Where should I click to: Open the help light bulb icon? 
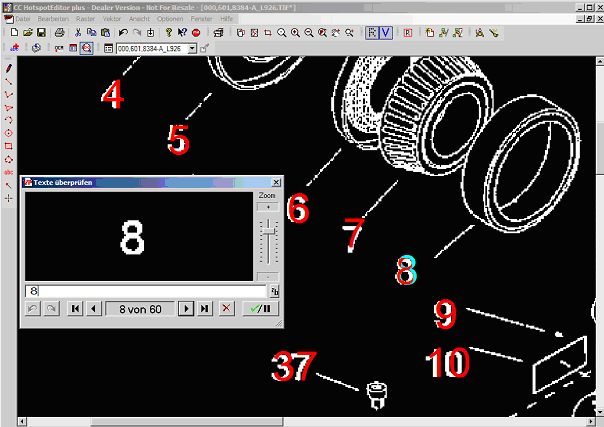pyautogui.click(x=168, y=33)
